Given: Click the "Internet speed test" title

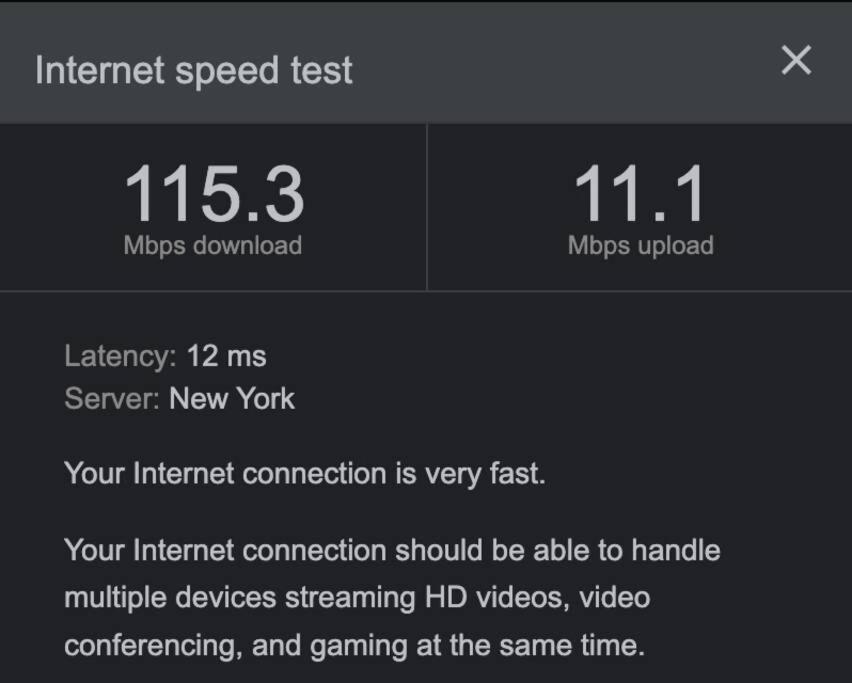Looking at the screenshot, I should [x=194, y=71].
